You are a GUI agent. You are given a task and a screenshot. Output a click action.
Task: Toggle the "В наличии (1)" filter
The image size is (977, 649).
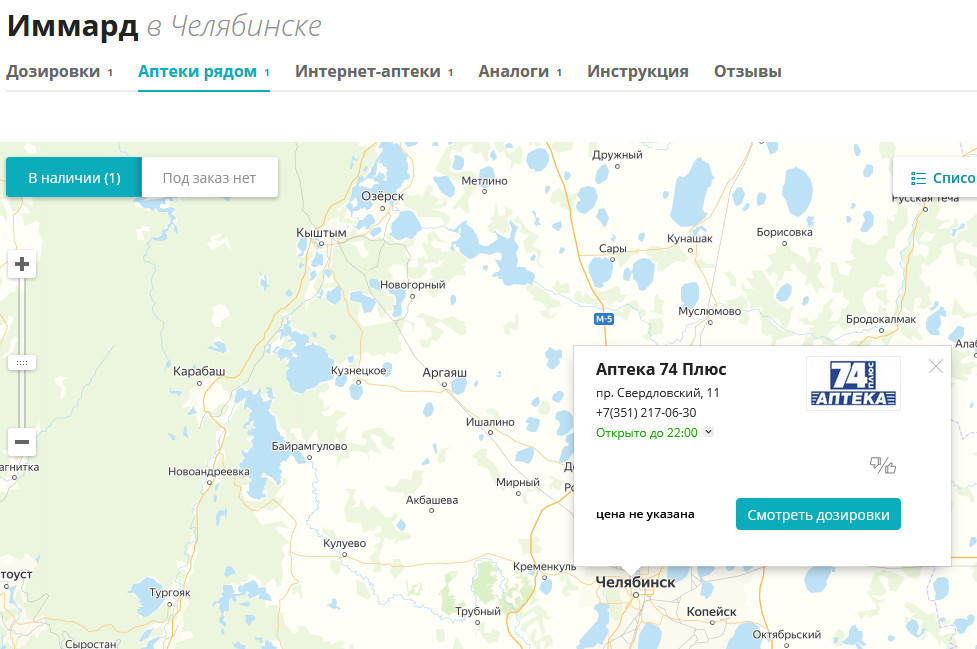(x=74, y=178)
